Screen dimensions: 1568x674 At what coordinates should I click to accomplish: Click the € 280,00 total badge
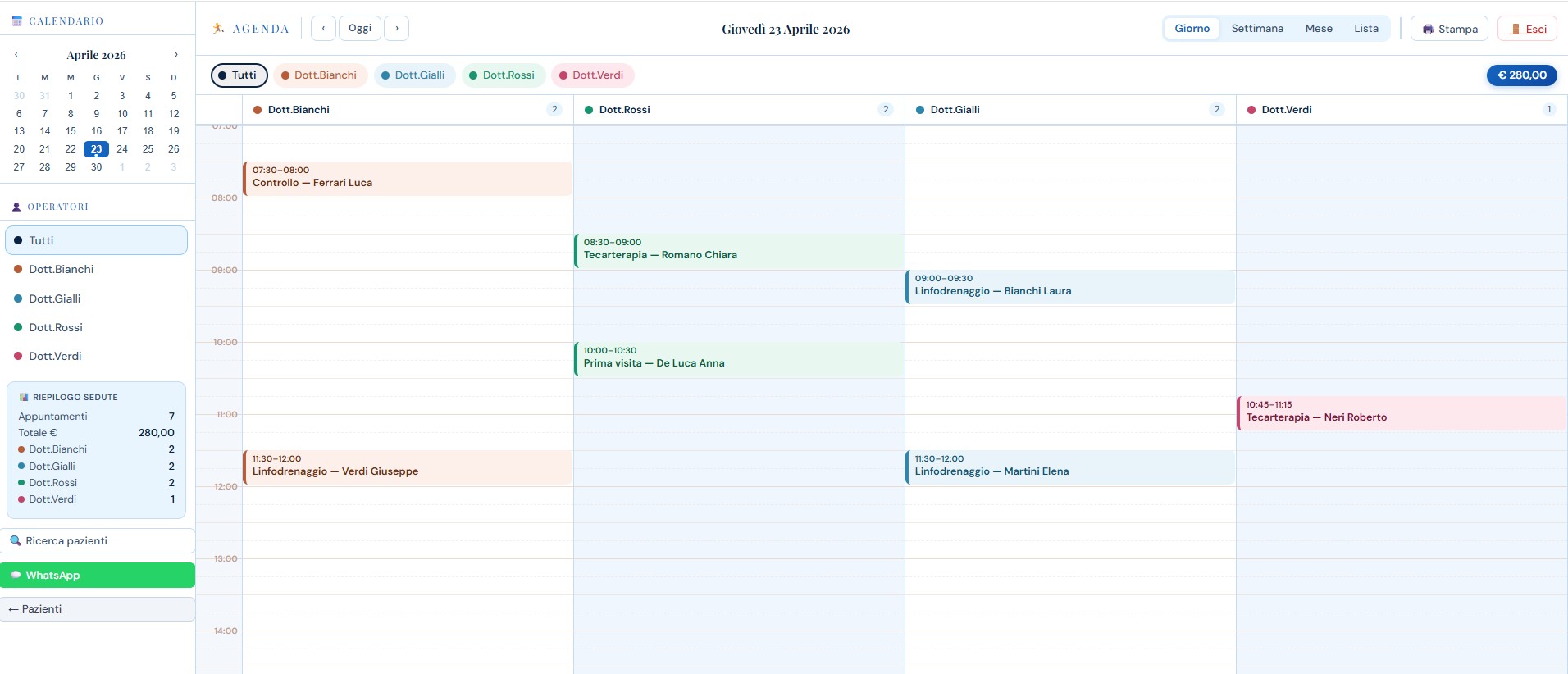coord(1522,75)
